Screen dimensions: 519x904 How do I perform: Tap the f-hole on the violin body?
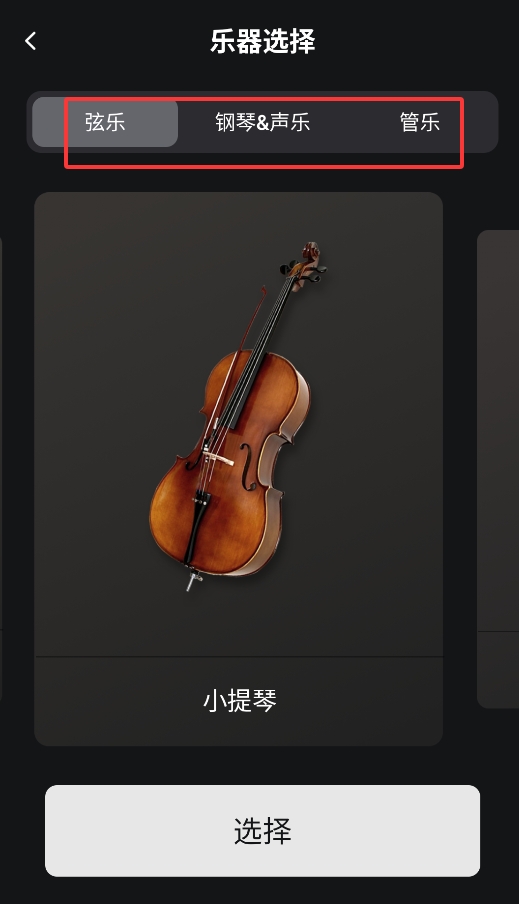pos(249,467)
